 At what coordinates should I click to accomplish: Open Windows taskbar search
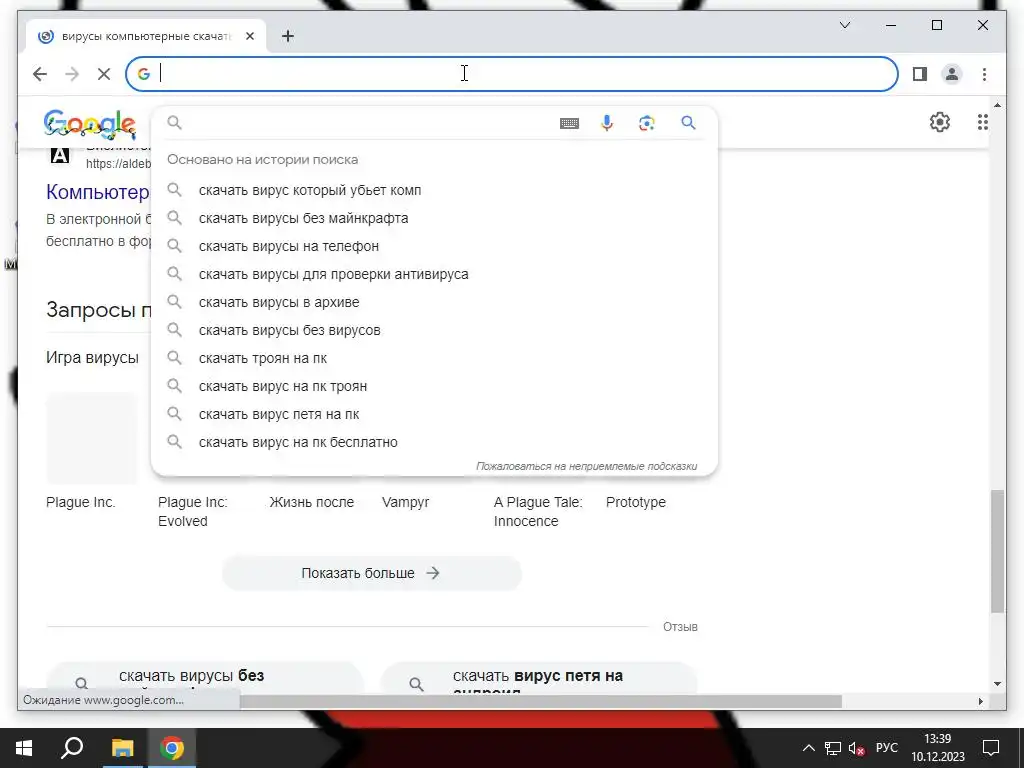click(x=72, y=748)
